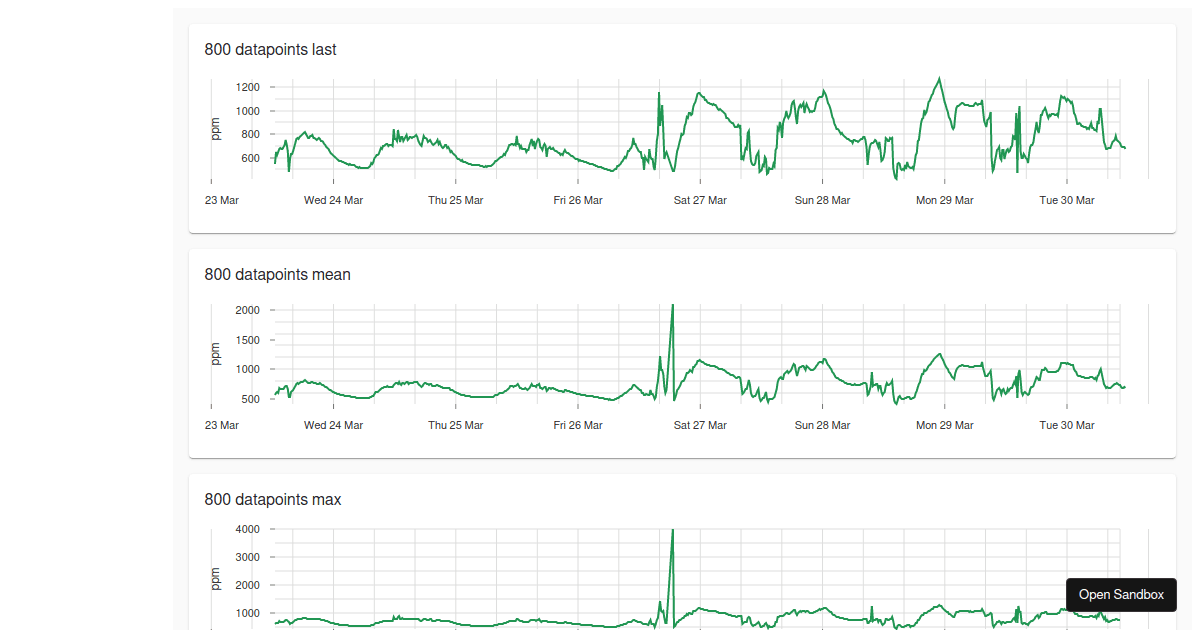Click 23 Mar label under last chart
This screenshot has width=1200, height=630.
[221, 200]
